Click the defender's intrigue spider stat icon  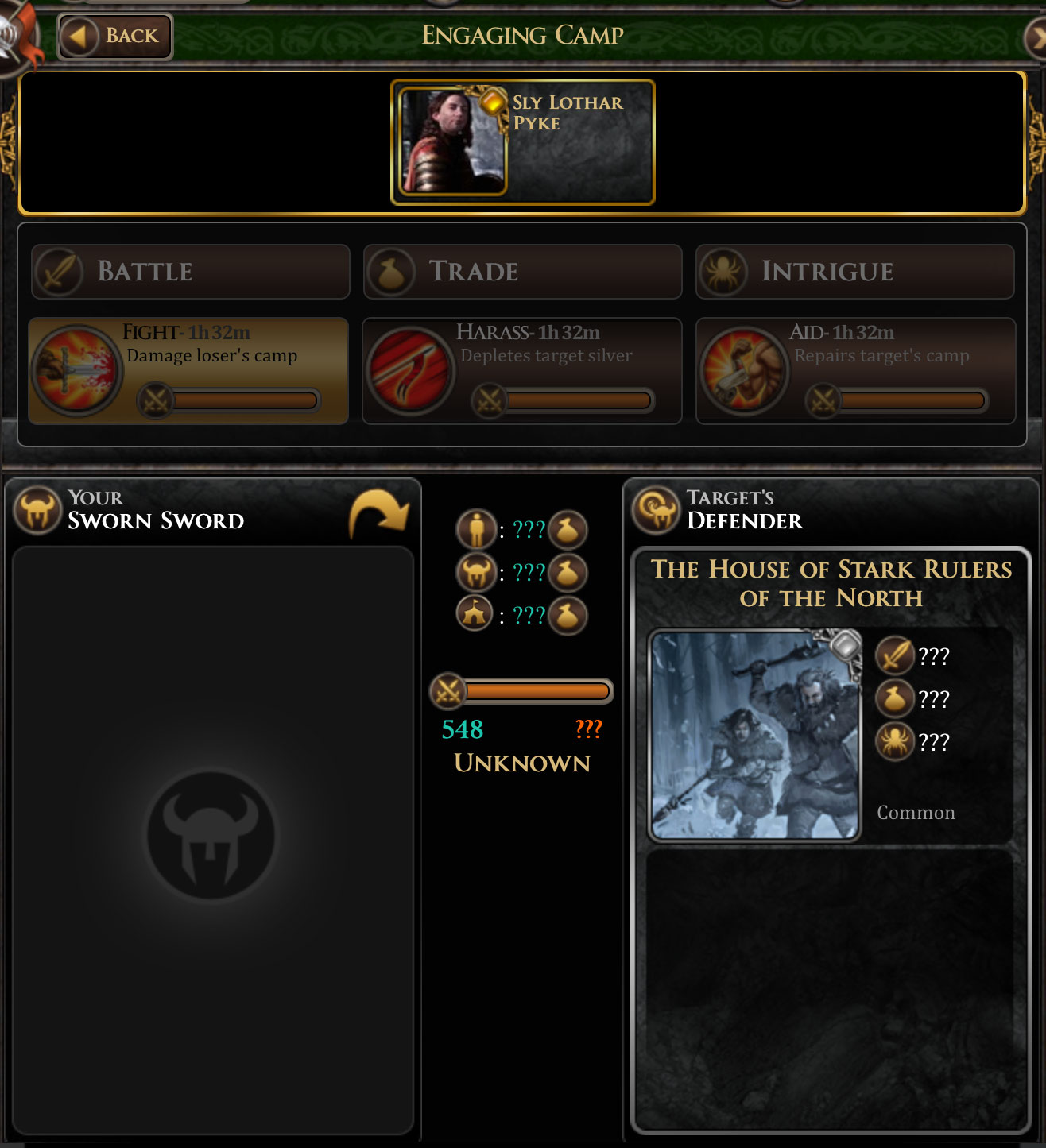pos(894,741)
